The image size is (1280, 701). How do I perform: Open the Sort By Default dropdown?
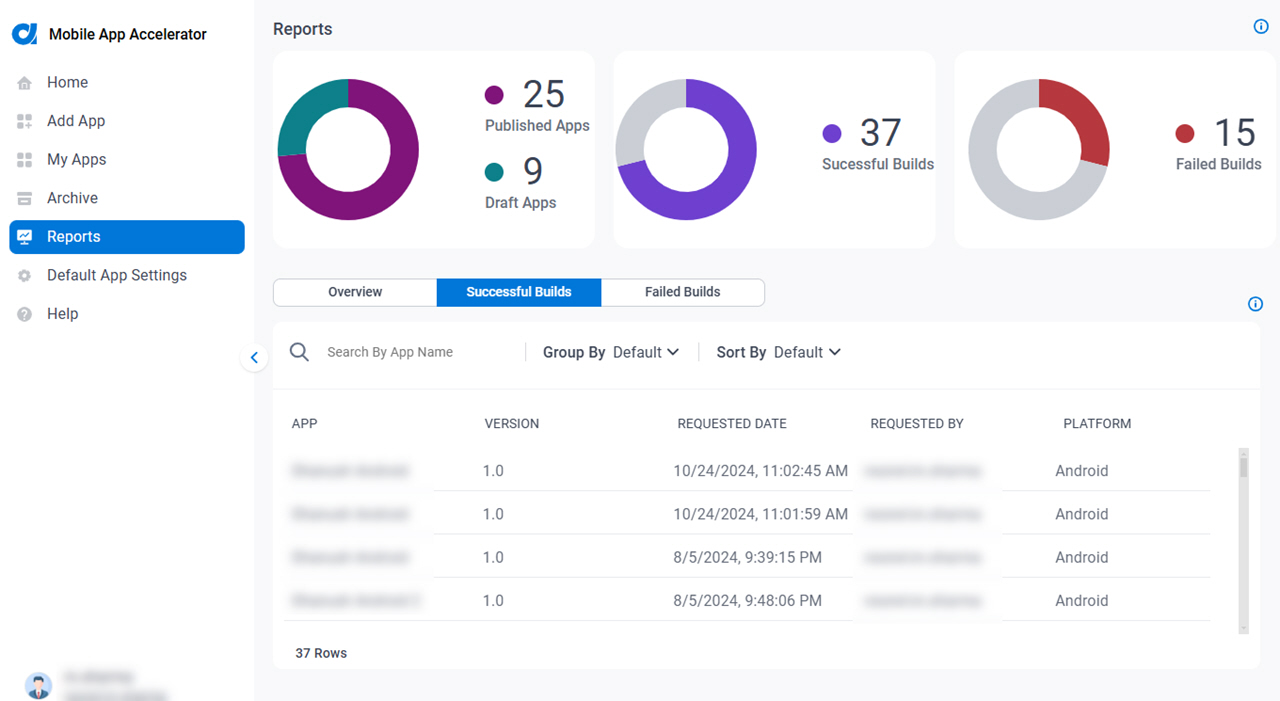[x=779, y=352]
